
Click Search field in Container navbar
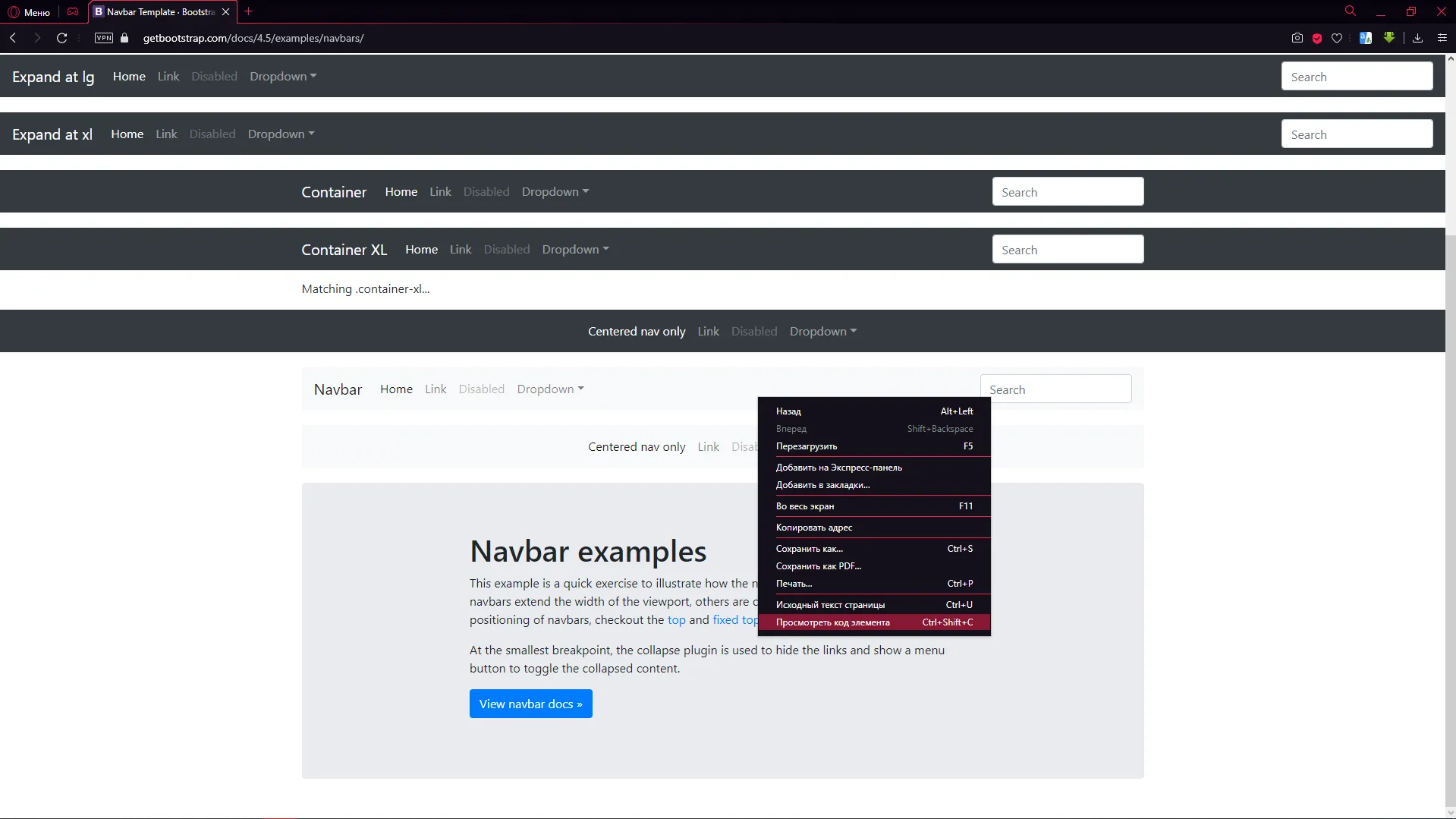point(1067,192)
